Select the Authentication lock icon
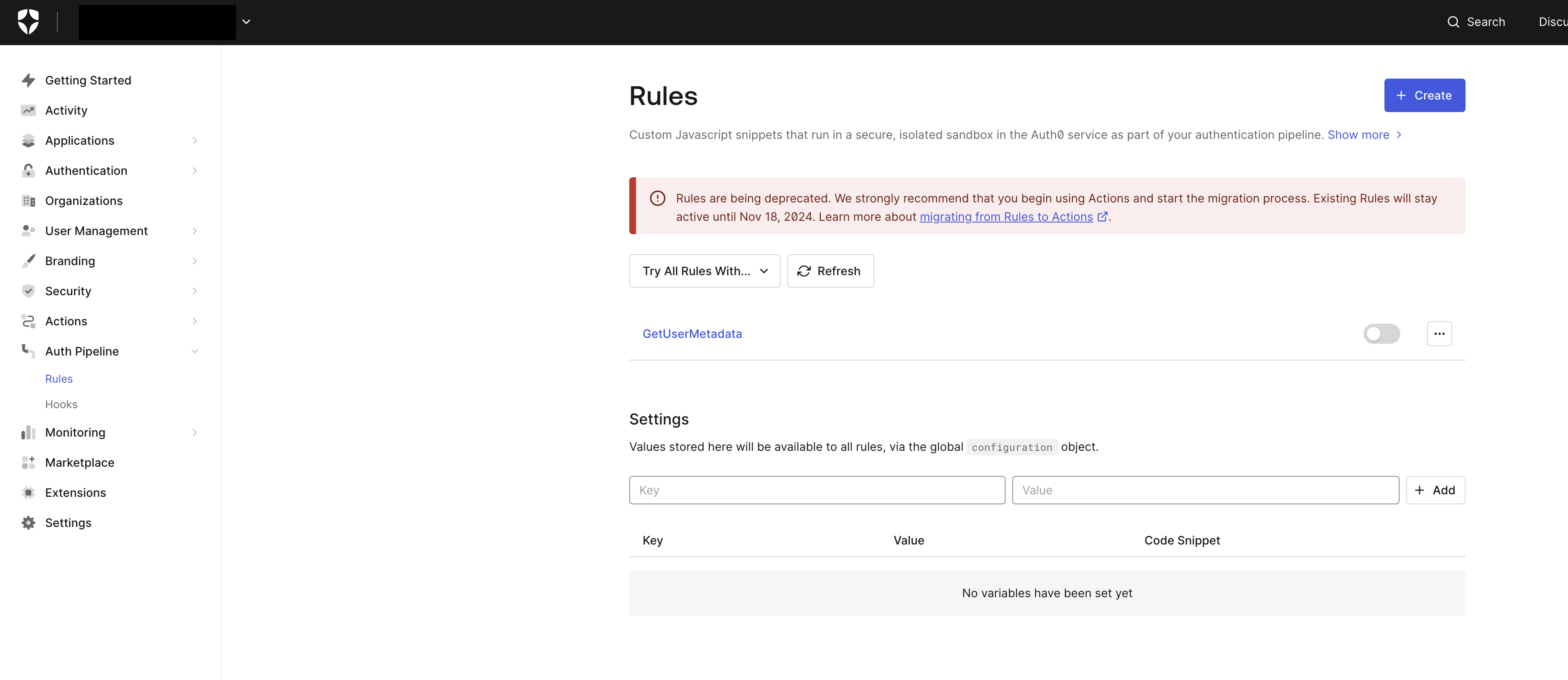Image resolution: width=1568 pixels, height=680 pixels. pos(28,171)
